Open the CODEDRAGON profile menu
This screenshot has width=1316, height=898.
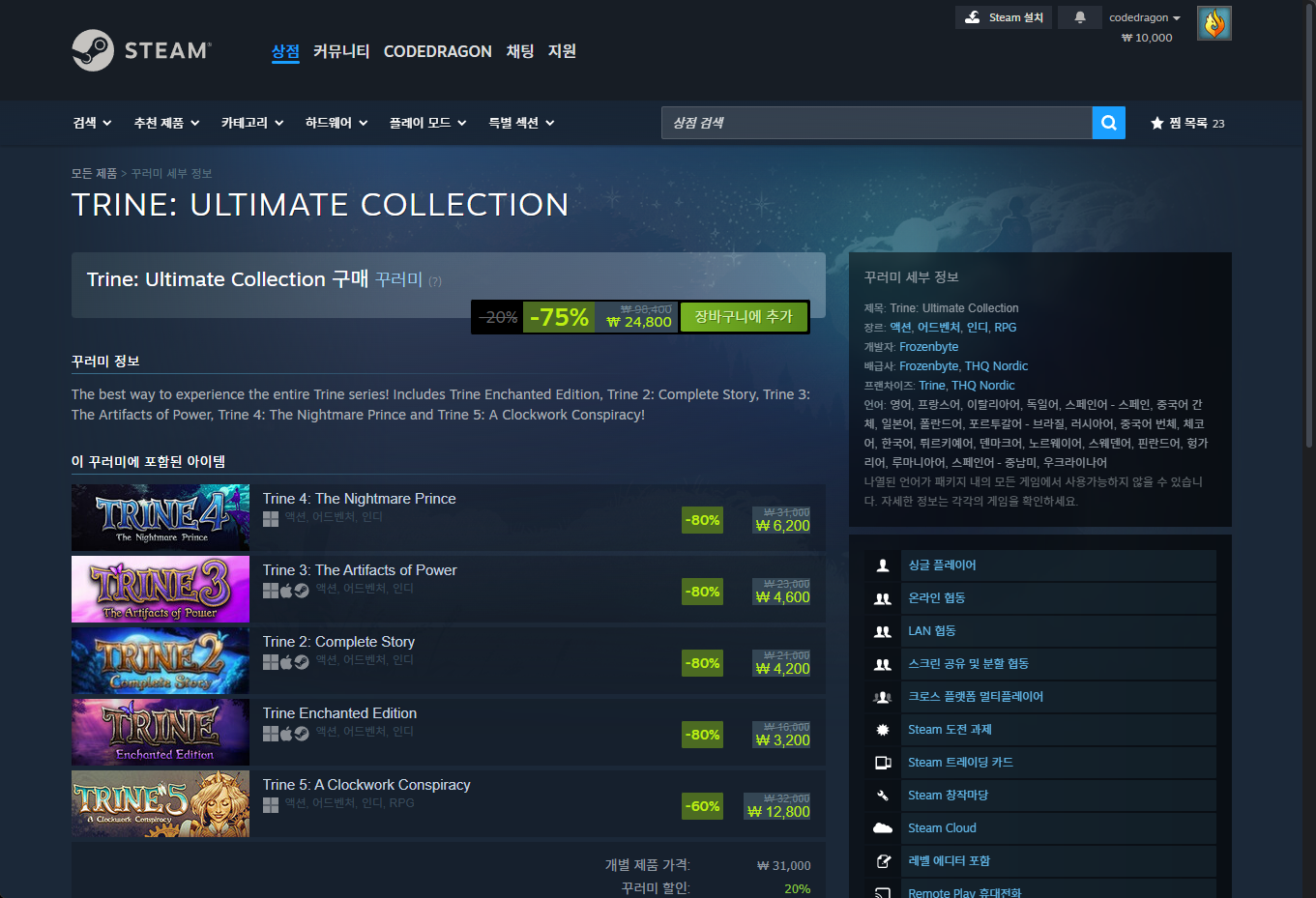tap(438, 51)
